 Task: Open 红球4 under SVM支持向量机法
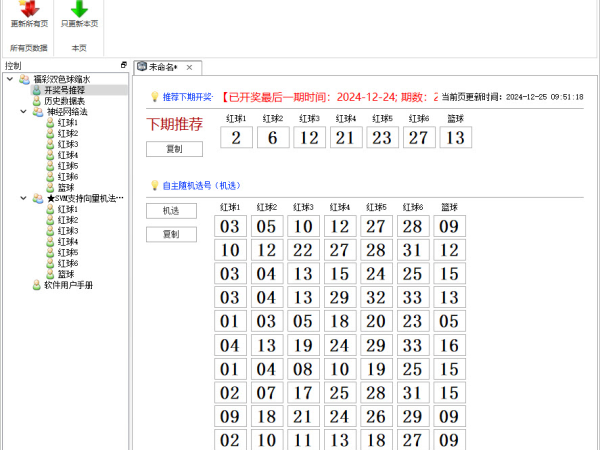point(68,242)
